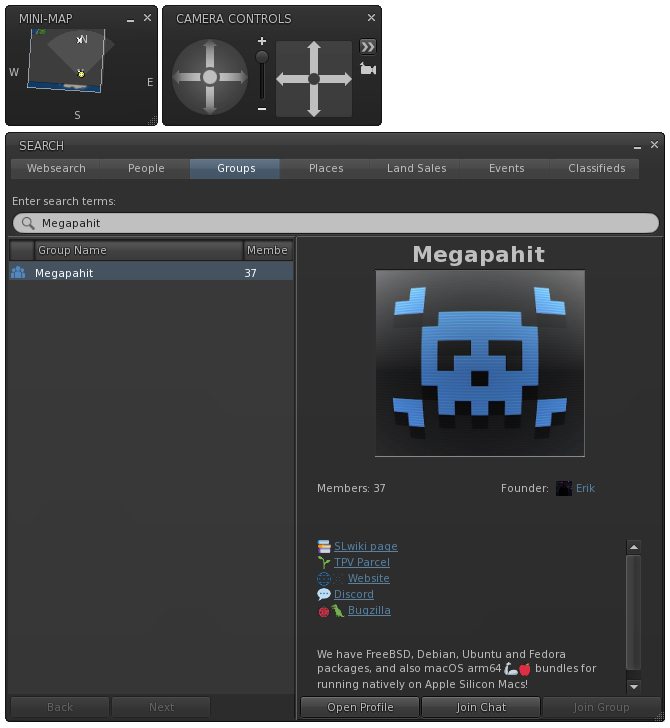This screenshot has height=728, width=670.
Task: Open the Land Sales tab
Action: coord(416,169)
